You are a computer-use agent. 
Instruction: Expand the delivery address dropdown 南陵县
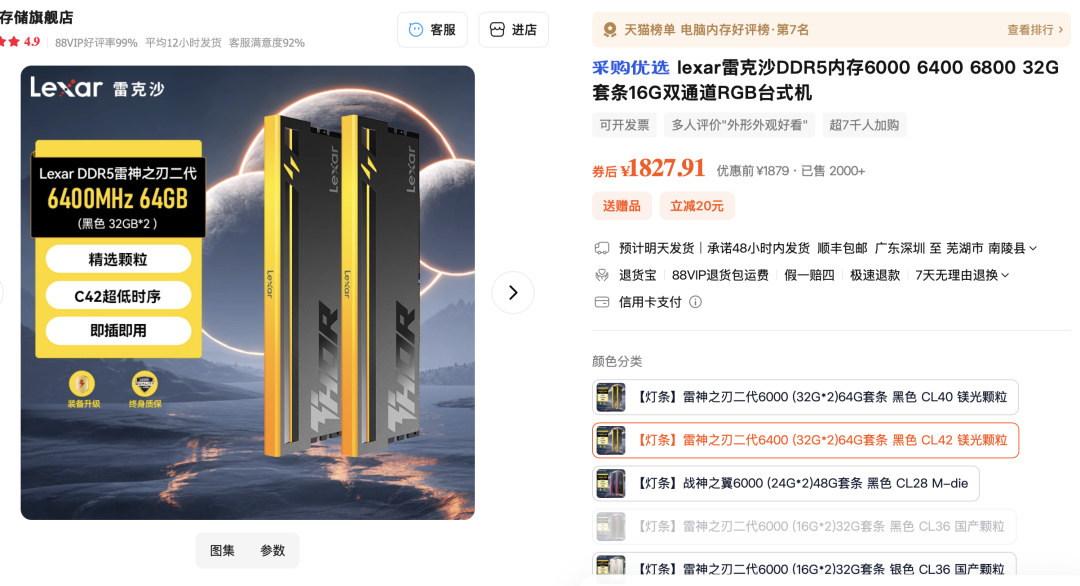[x=1013, y=248]
